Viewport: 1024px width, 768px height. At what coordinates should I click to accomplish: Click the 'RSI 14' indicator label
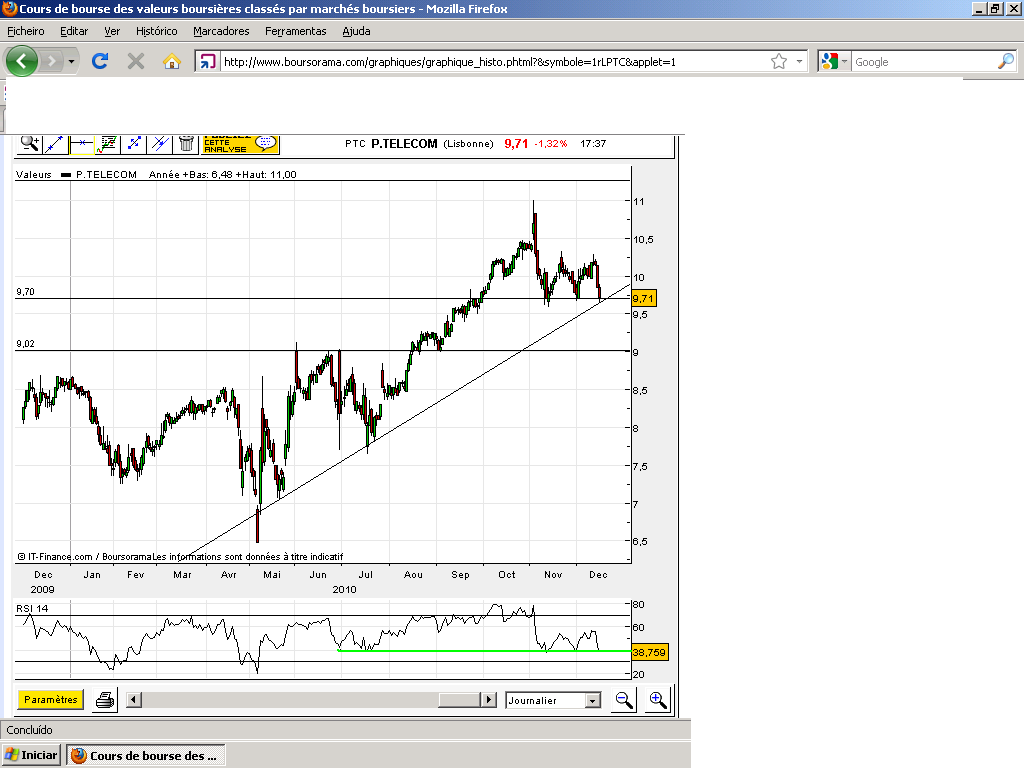pos(32,609)
